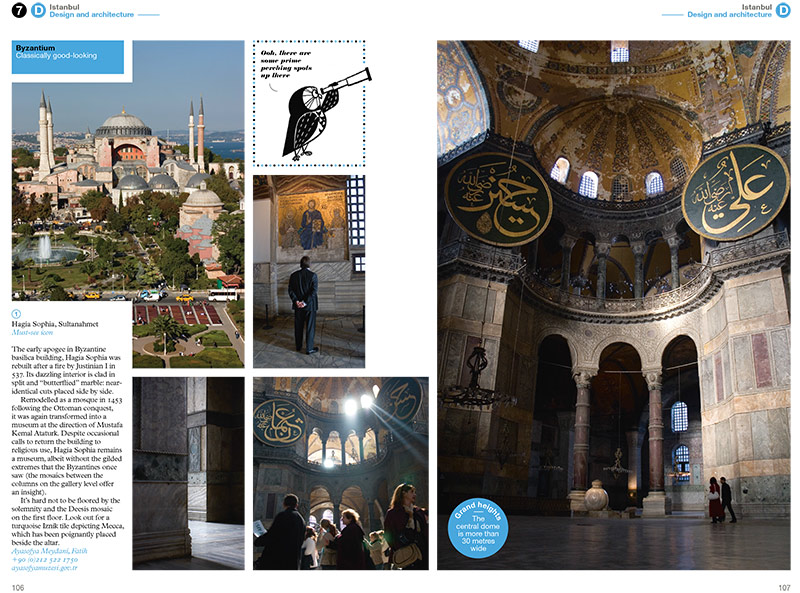Viewport: 800px width, 593px height.
Task: Click the page number 106
Action: pyautogui.click(x=18, y=587)
